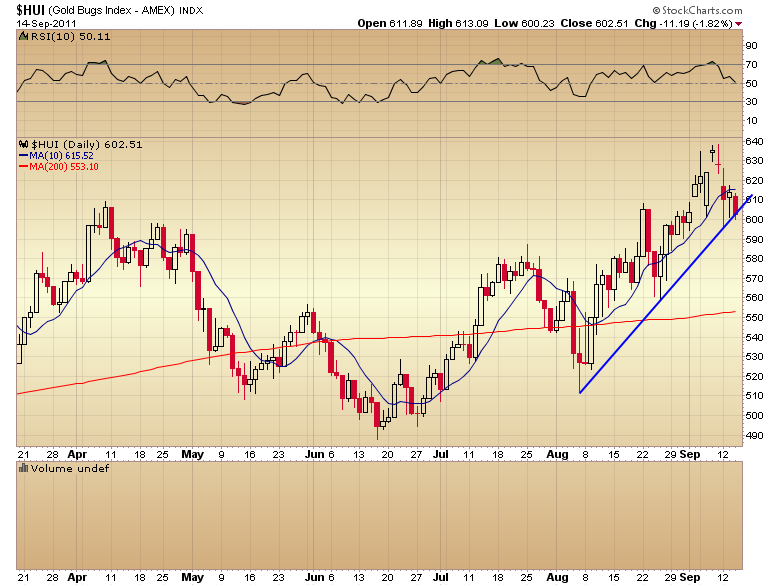Click the RSI(10) 50.11 legend label

(x=71, y=36)
